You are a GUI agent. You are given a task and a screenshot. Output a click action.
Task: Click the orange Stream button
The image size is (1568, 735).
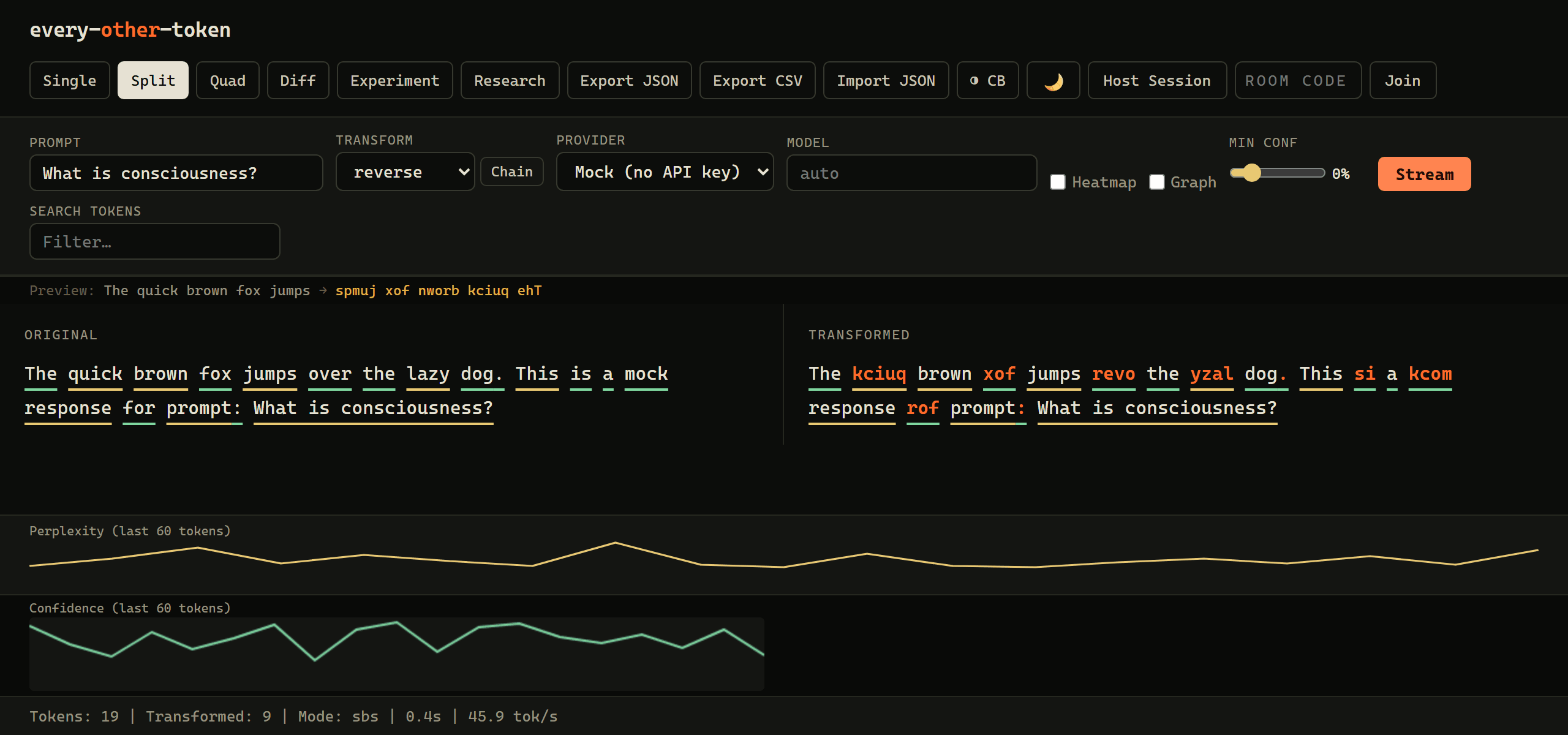(x=1424, y=174)
